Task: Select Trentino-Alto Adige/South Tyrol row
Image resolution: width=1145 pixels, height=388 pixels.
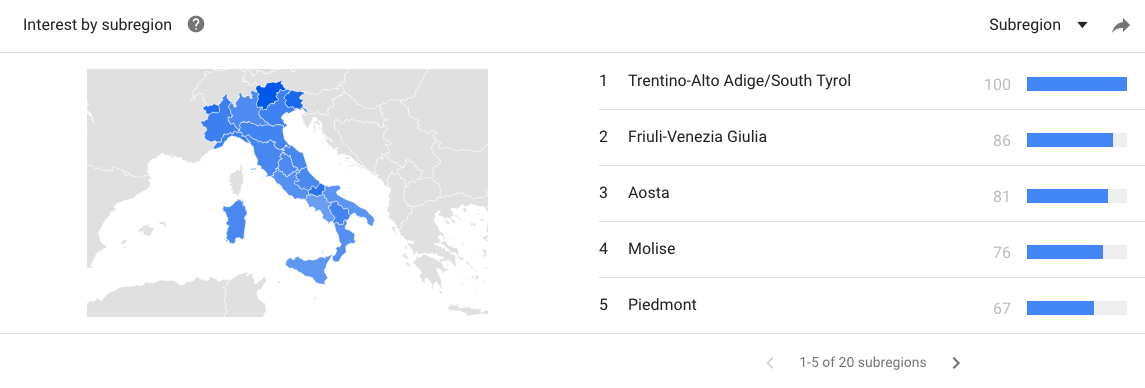Action: coord(862,82)
